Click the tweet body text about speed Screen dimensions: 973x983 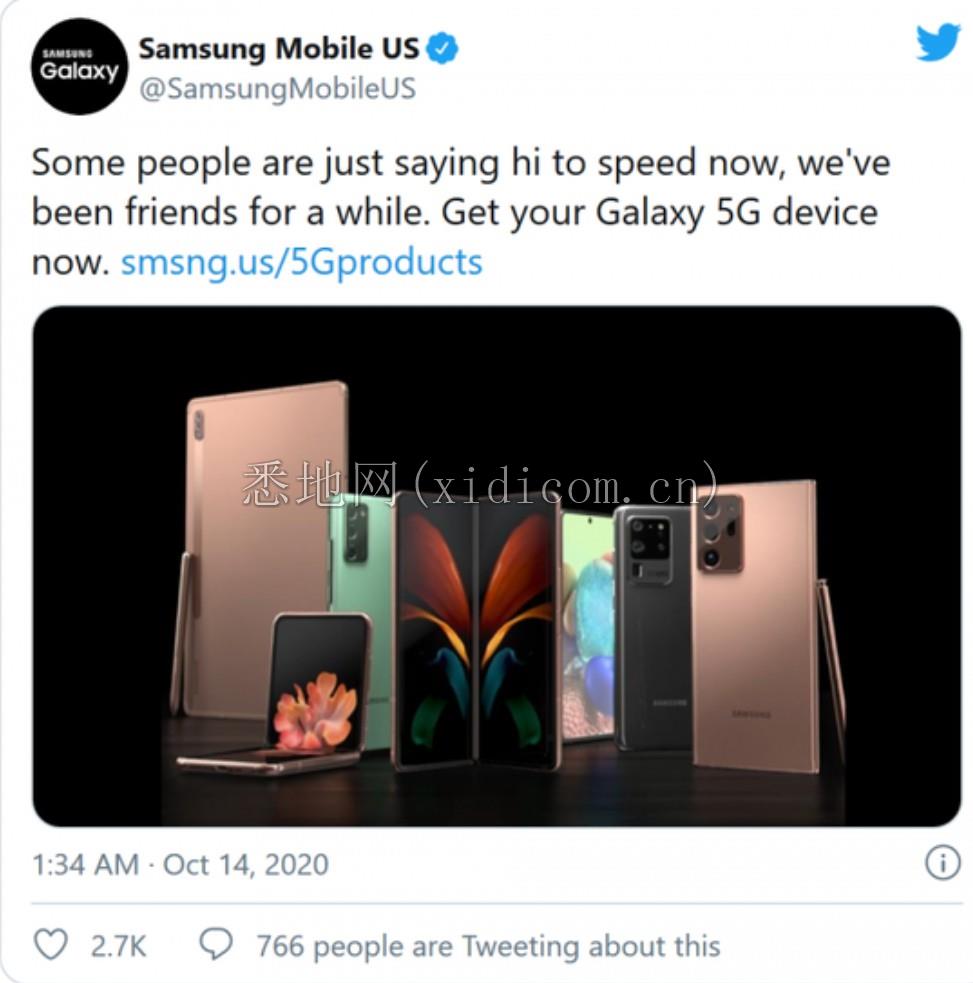[x=461, y=212]
